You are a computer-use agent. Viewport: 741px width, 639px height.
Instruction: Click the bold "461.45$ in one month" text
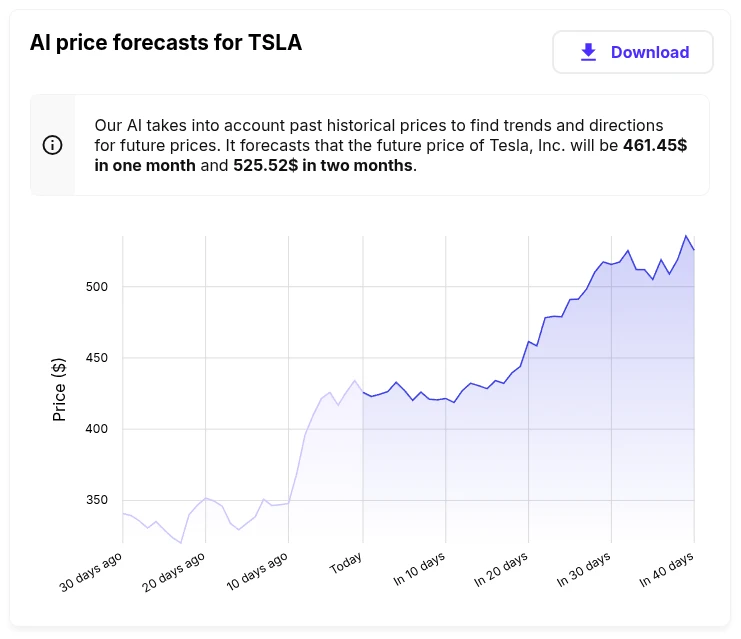[390, 155]
